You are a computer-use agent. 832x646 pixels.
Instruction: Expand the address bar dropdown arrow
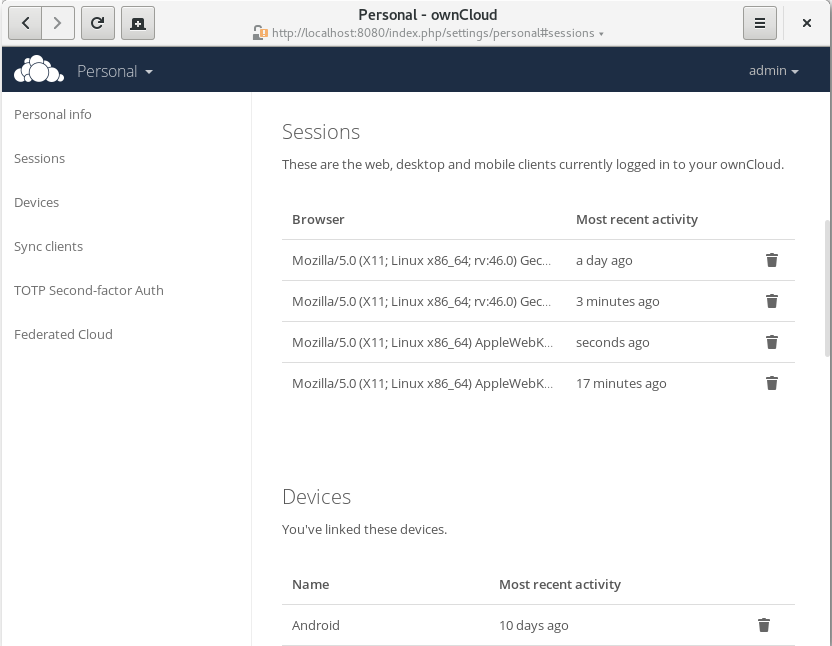(603, 33)
